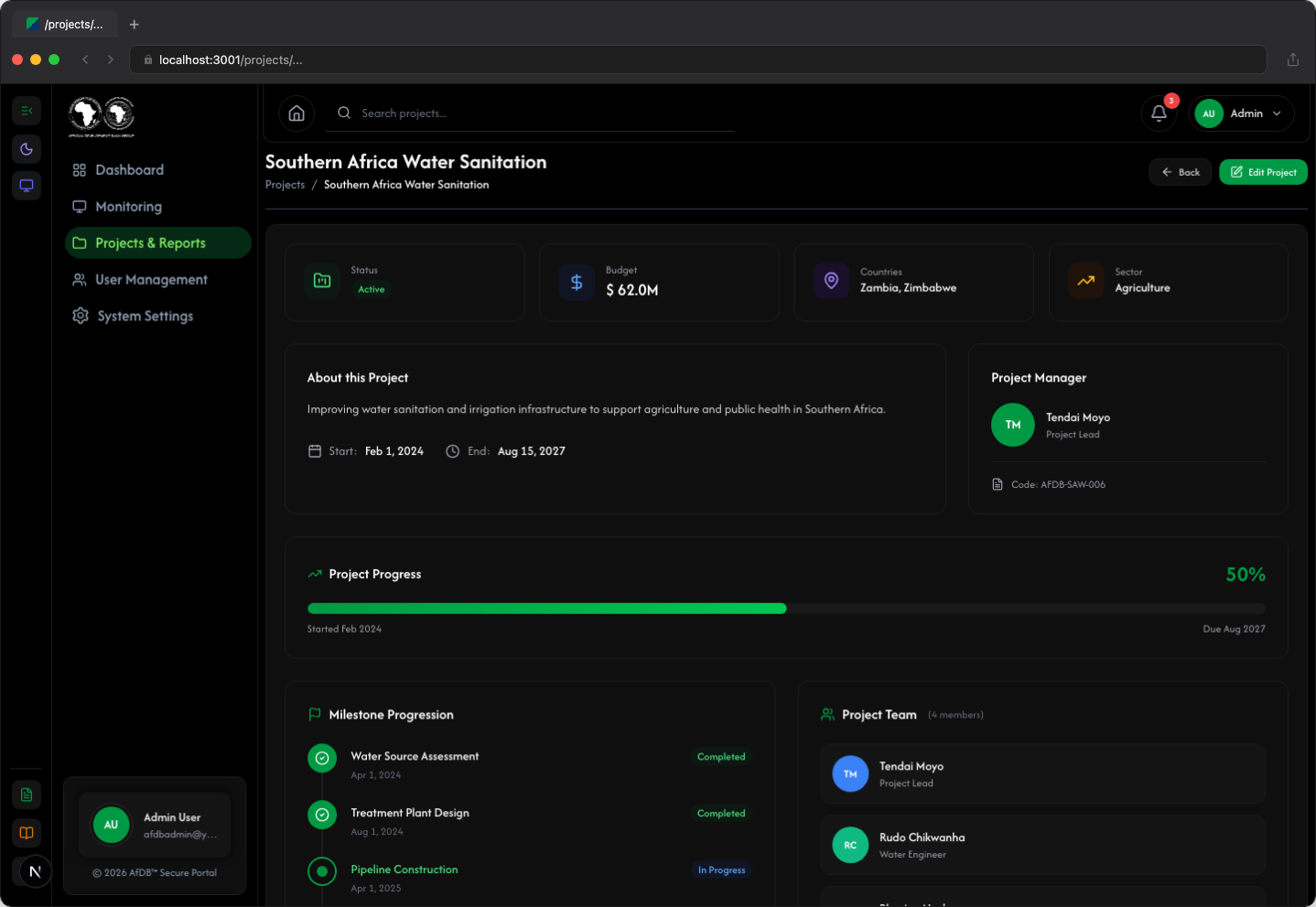Select the Water Source Assessment milestone
1316x907 pixels.
(415, 757)
